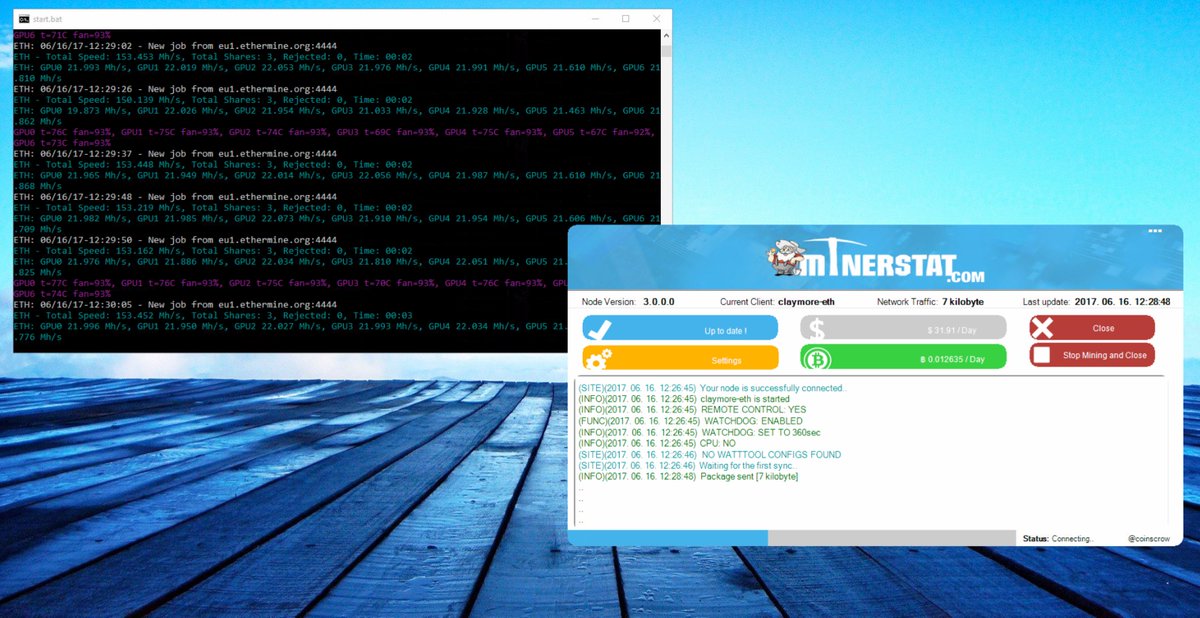Open the three-dot menu in minerstat window

point(1155,231)
